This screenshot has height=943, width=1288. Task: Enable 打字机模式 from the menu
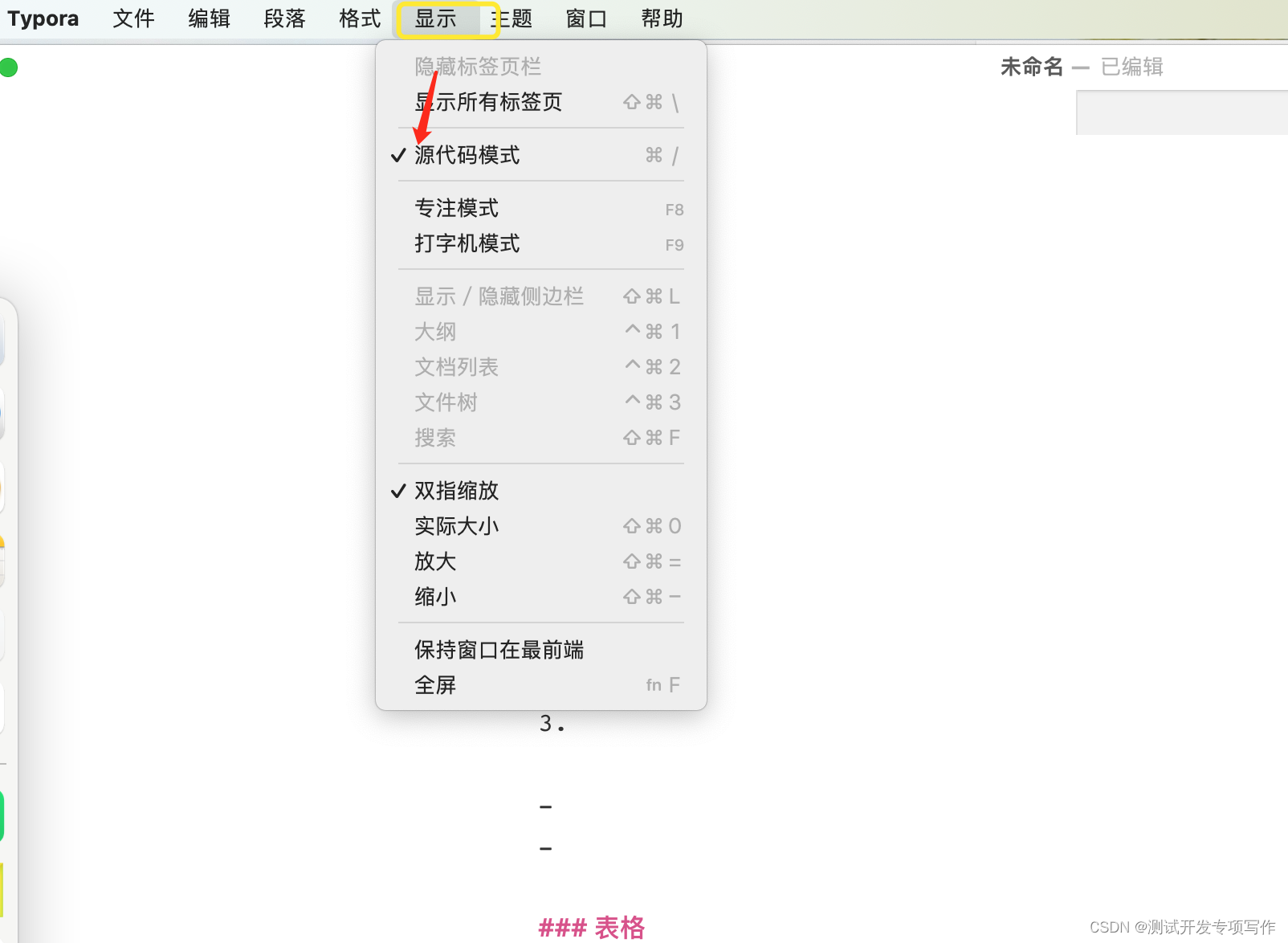(541, 243)
